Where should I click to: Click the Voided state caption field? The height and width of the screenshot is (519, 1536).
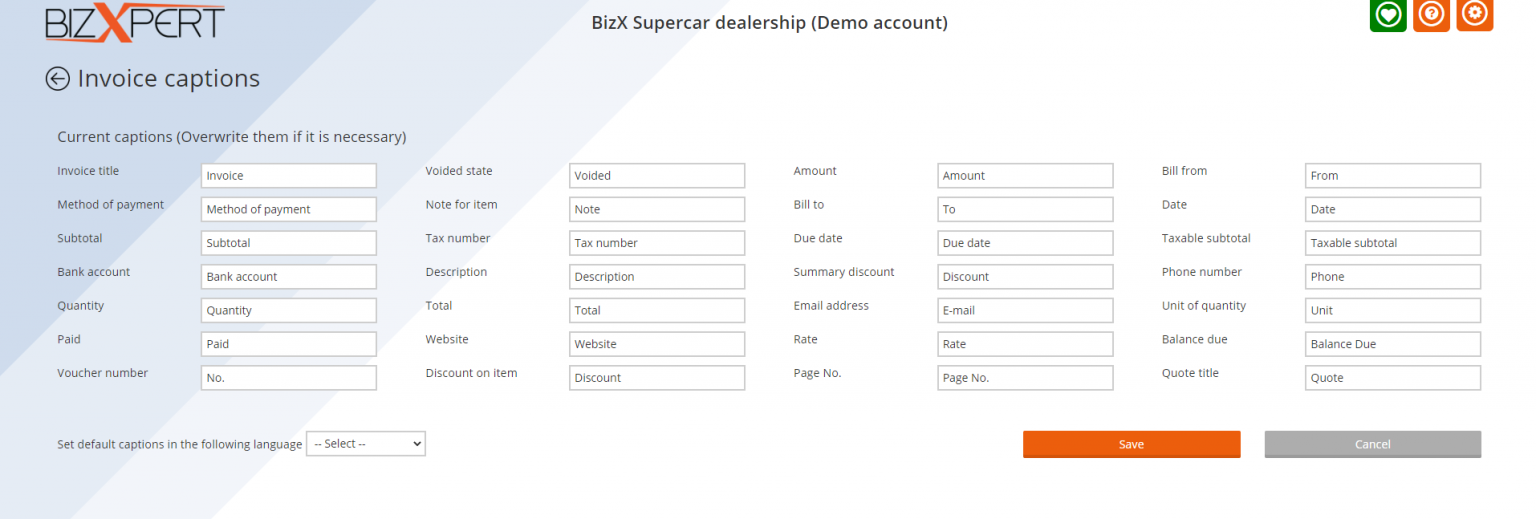(656, 176)
